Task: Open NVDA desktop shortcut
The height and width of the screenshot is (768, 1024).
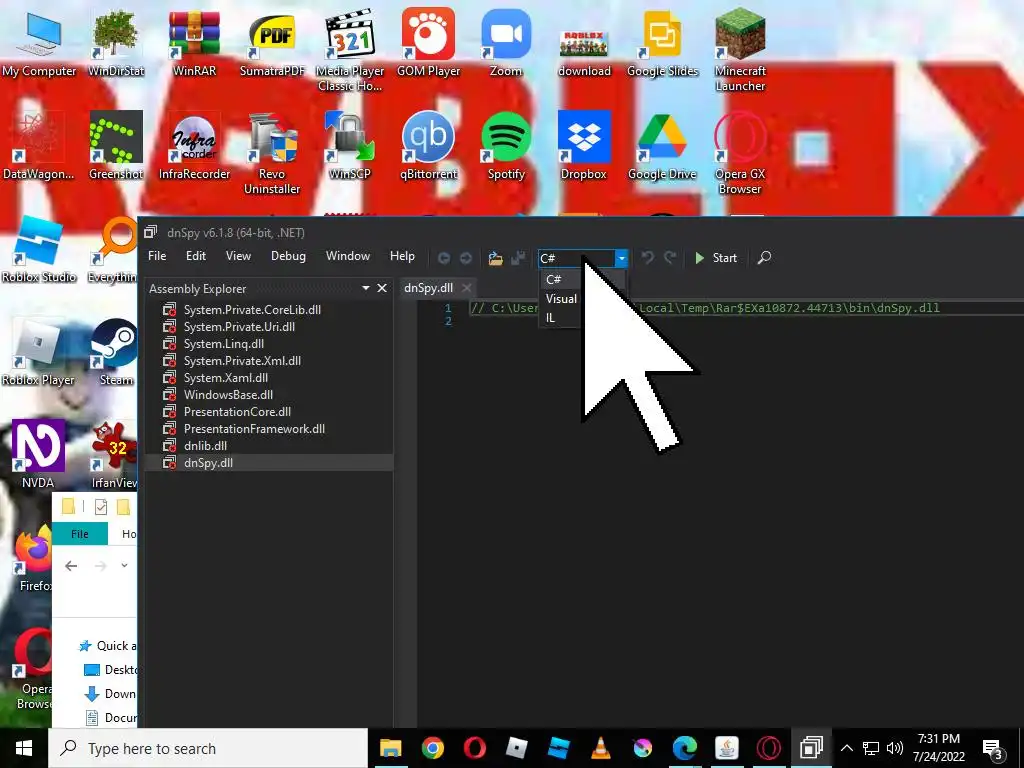Action: point(38,454)
